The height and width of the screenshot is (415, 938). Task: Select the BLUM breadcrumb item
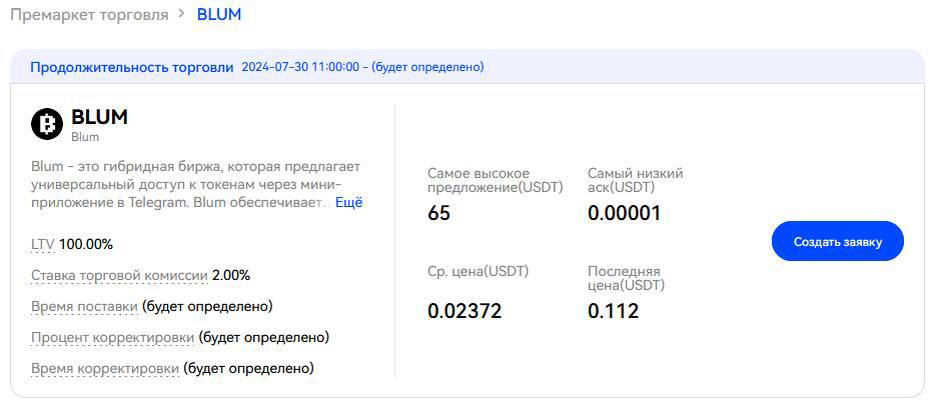(218, 15)
